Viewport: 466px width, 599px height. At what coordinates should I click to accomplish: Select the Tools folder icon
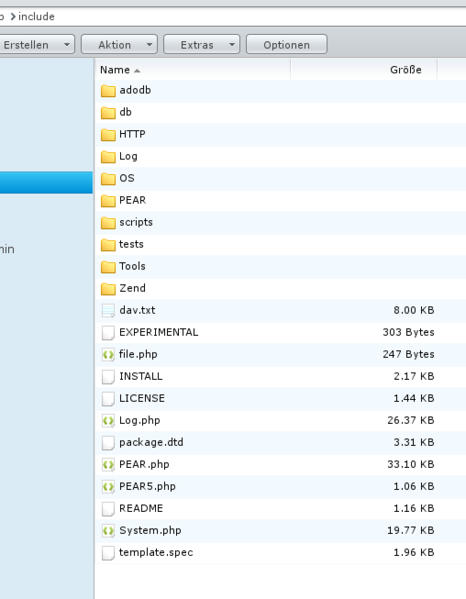[108, 267]
